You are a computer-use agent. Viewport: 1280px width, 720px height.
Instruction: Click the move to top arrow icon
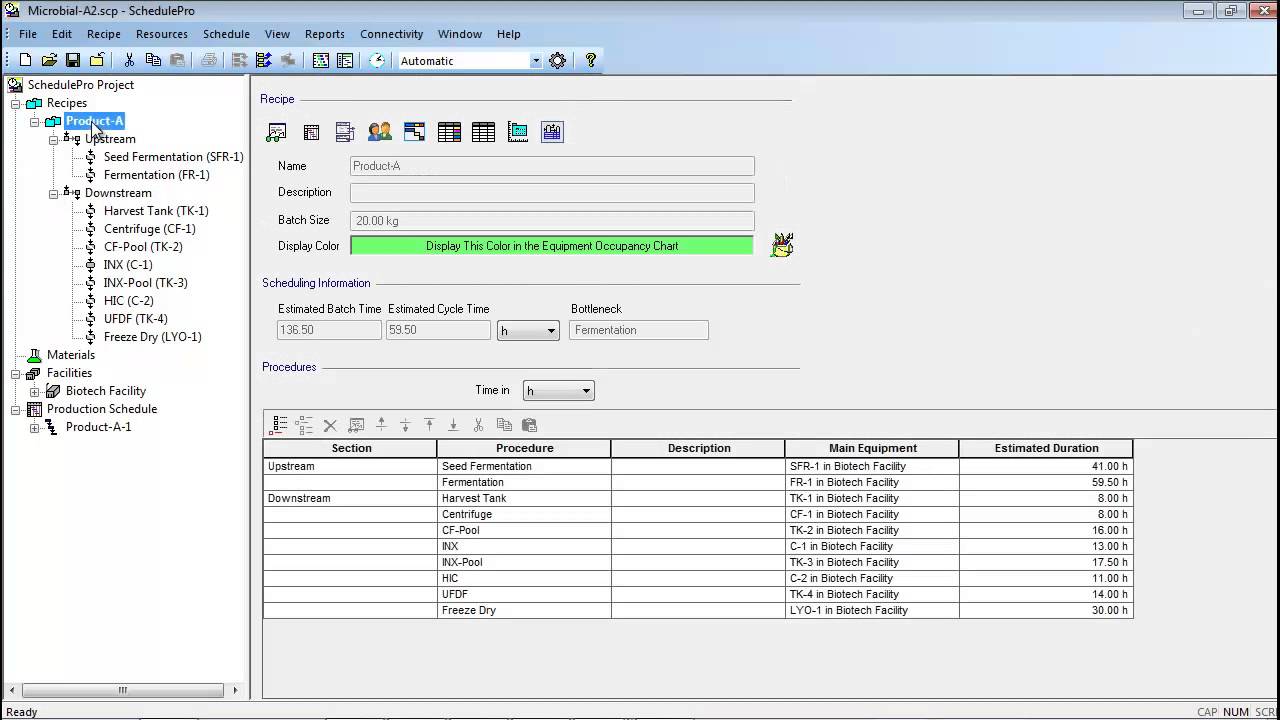429,425
